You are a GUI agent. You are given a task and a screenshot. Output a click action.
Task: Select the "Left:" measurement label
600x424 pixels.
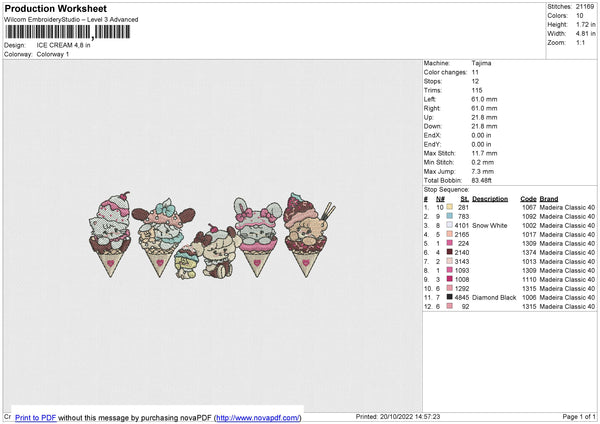[430, 99]
